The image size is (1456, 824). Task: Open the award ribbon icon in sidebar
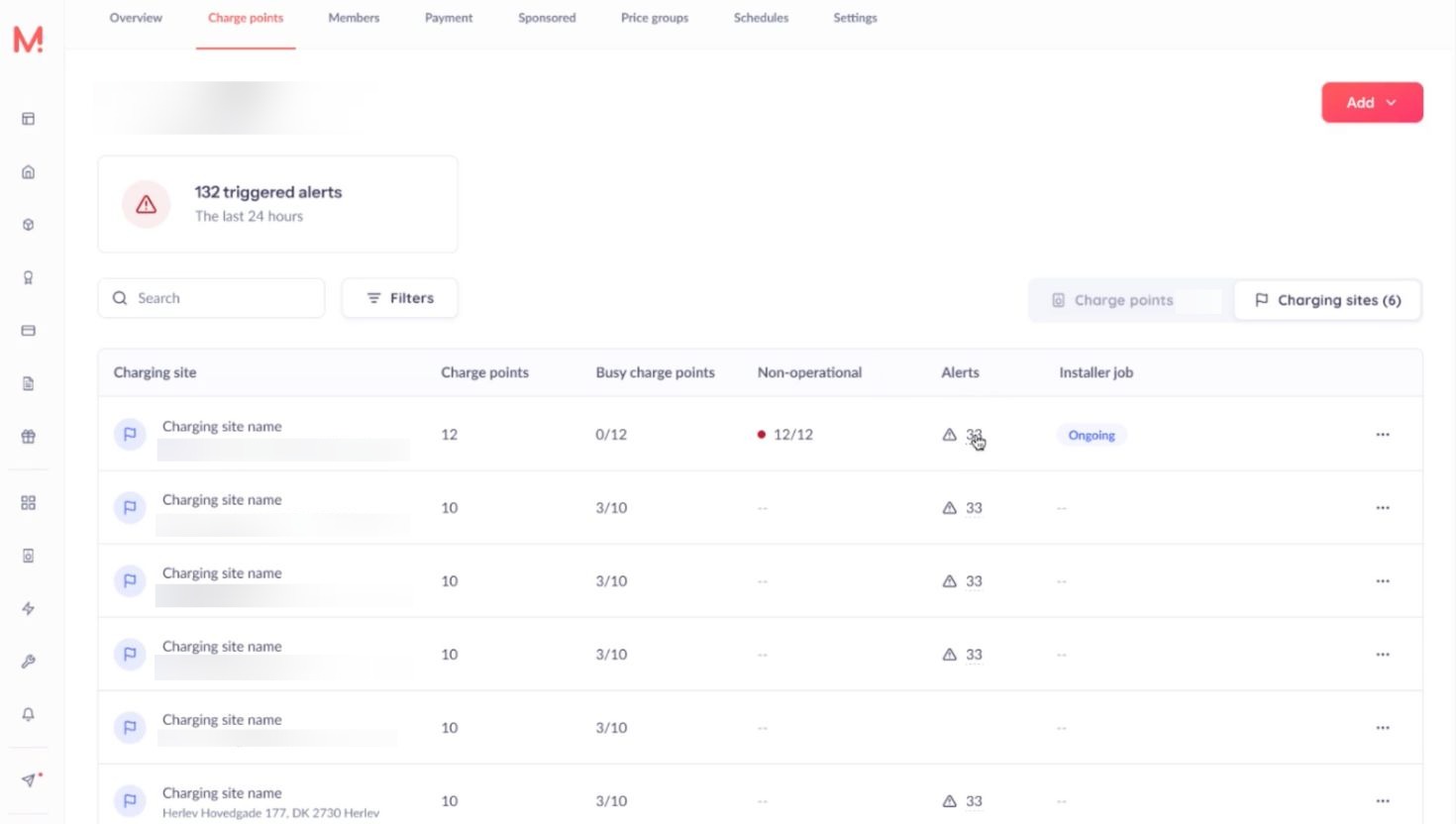tap(28, 277)
